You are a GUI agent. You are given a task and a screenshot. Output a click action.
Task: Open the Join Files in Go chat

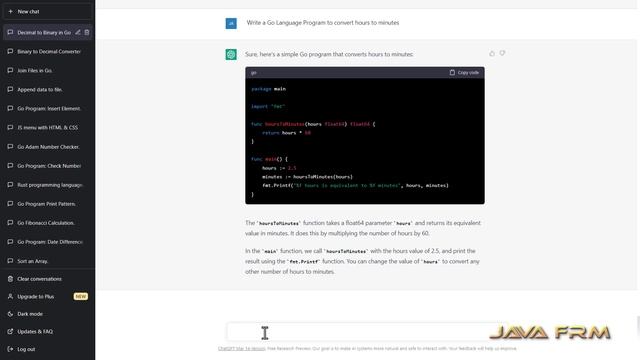[47, 71]
